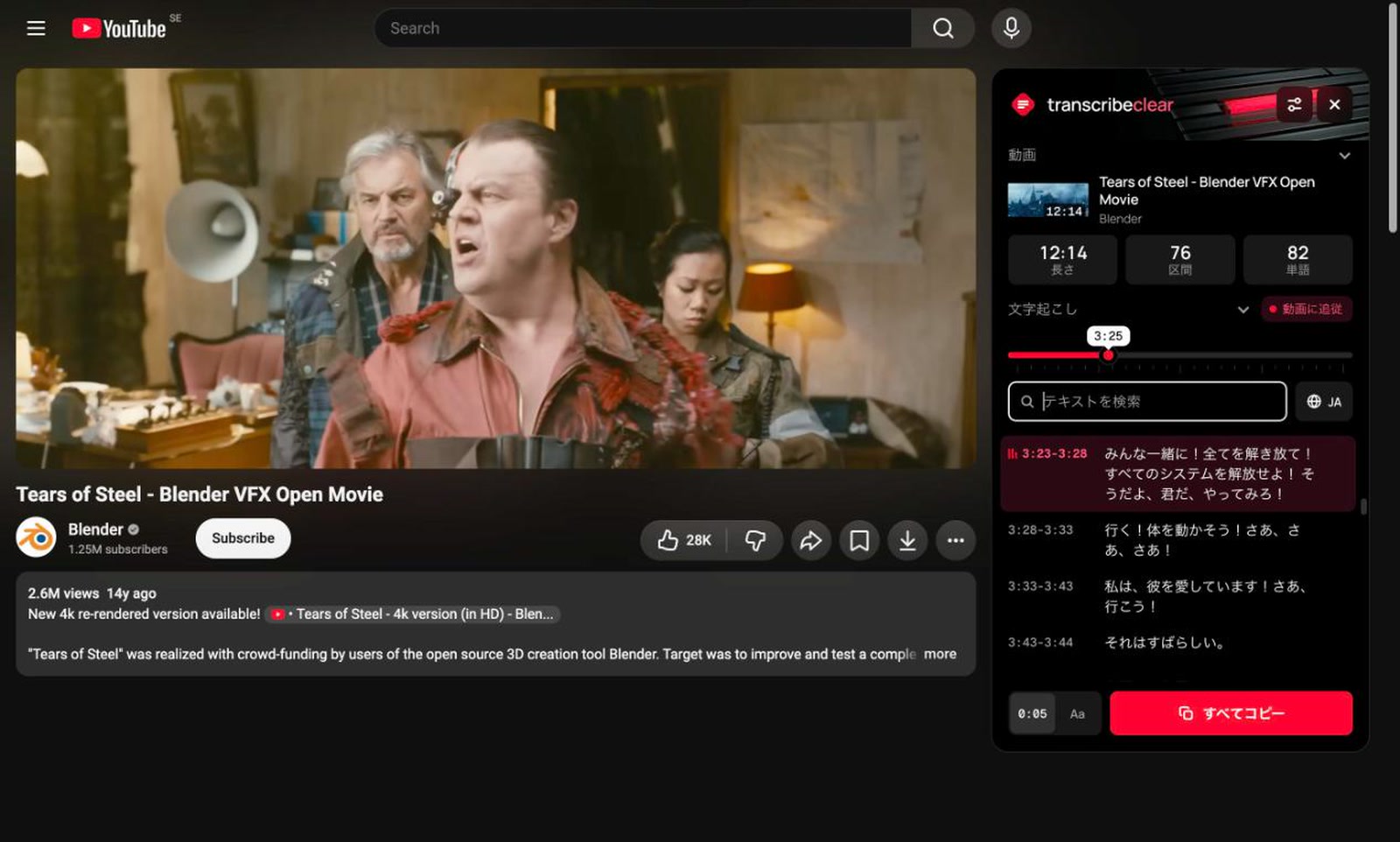Toggle the Aa text case option
The height and width of the screenshot is (842, 1400).
click(1077, 713)
